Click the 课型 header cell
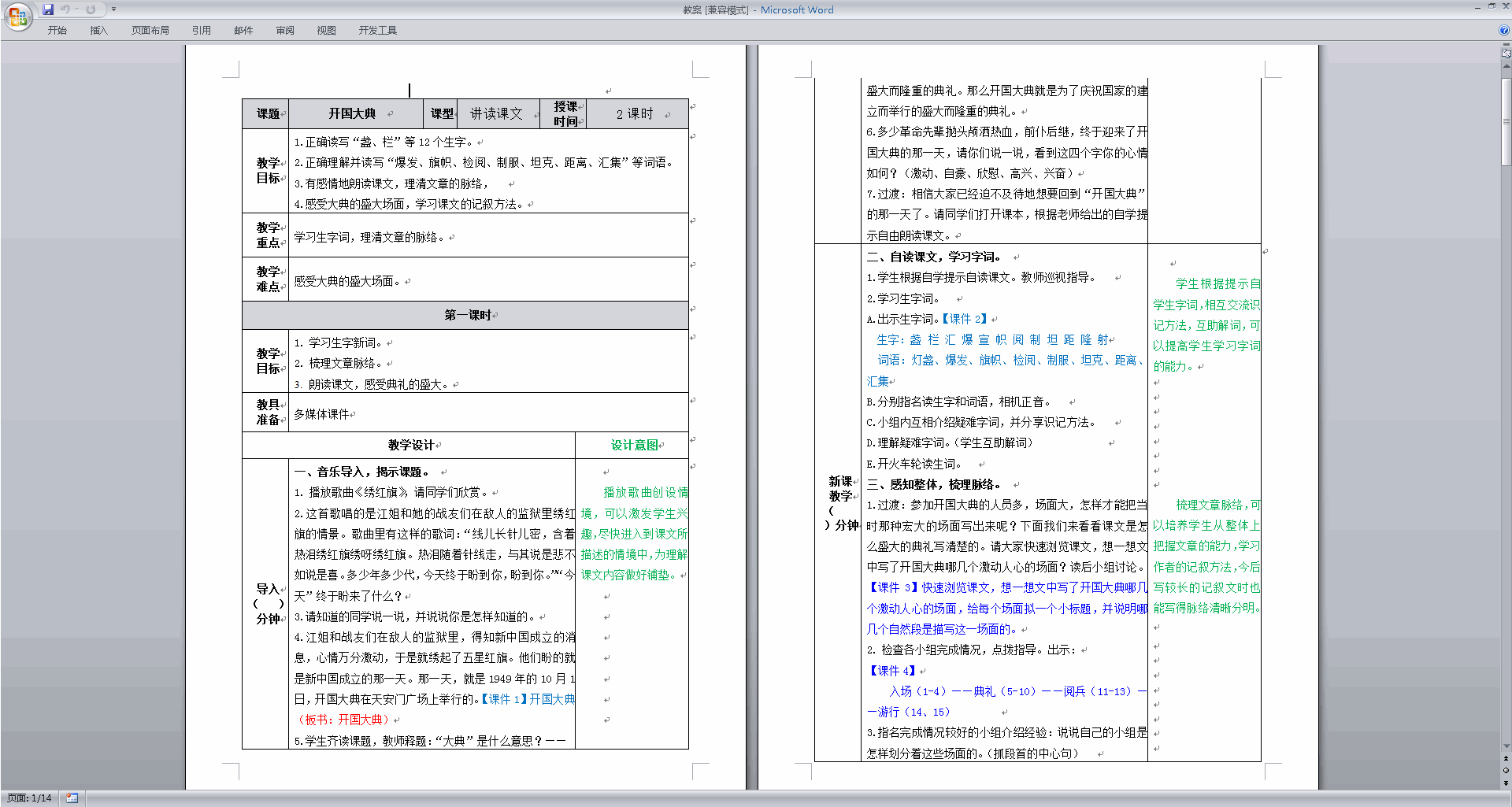Image resolution: width=1512 pixels, height=807 pixels. click(x=442, y=113)
